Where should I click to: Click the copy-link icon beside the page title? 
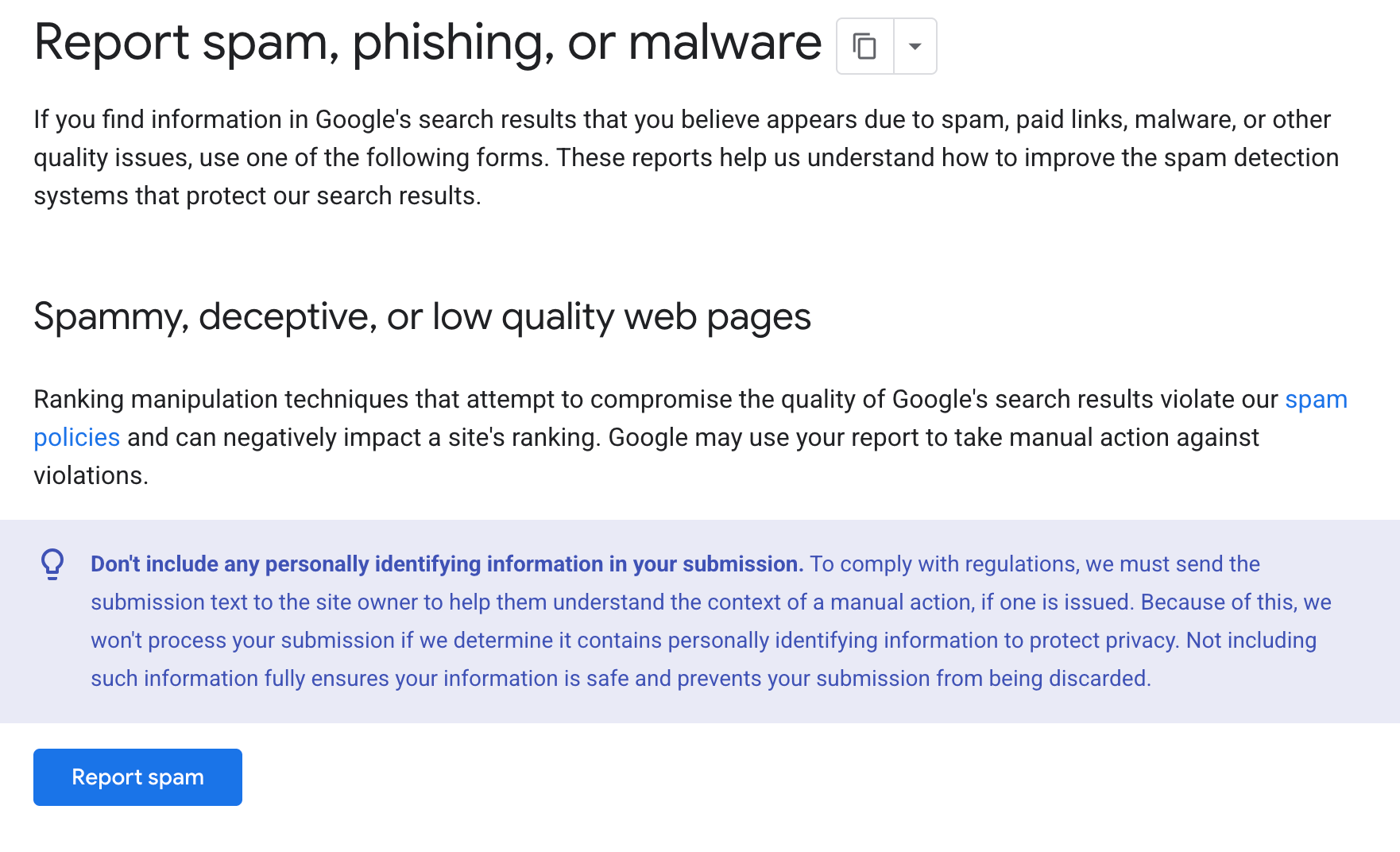pyautogui.click(x=864, y=46)
